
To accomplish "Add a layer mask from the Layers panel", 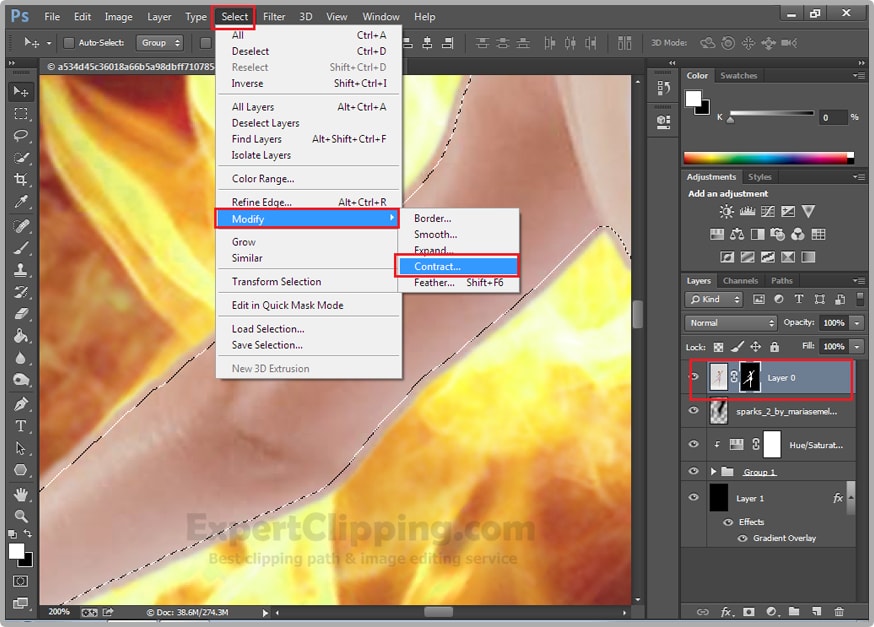I will point(748,611).
